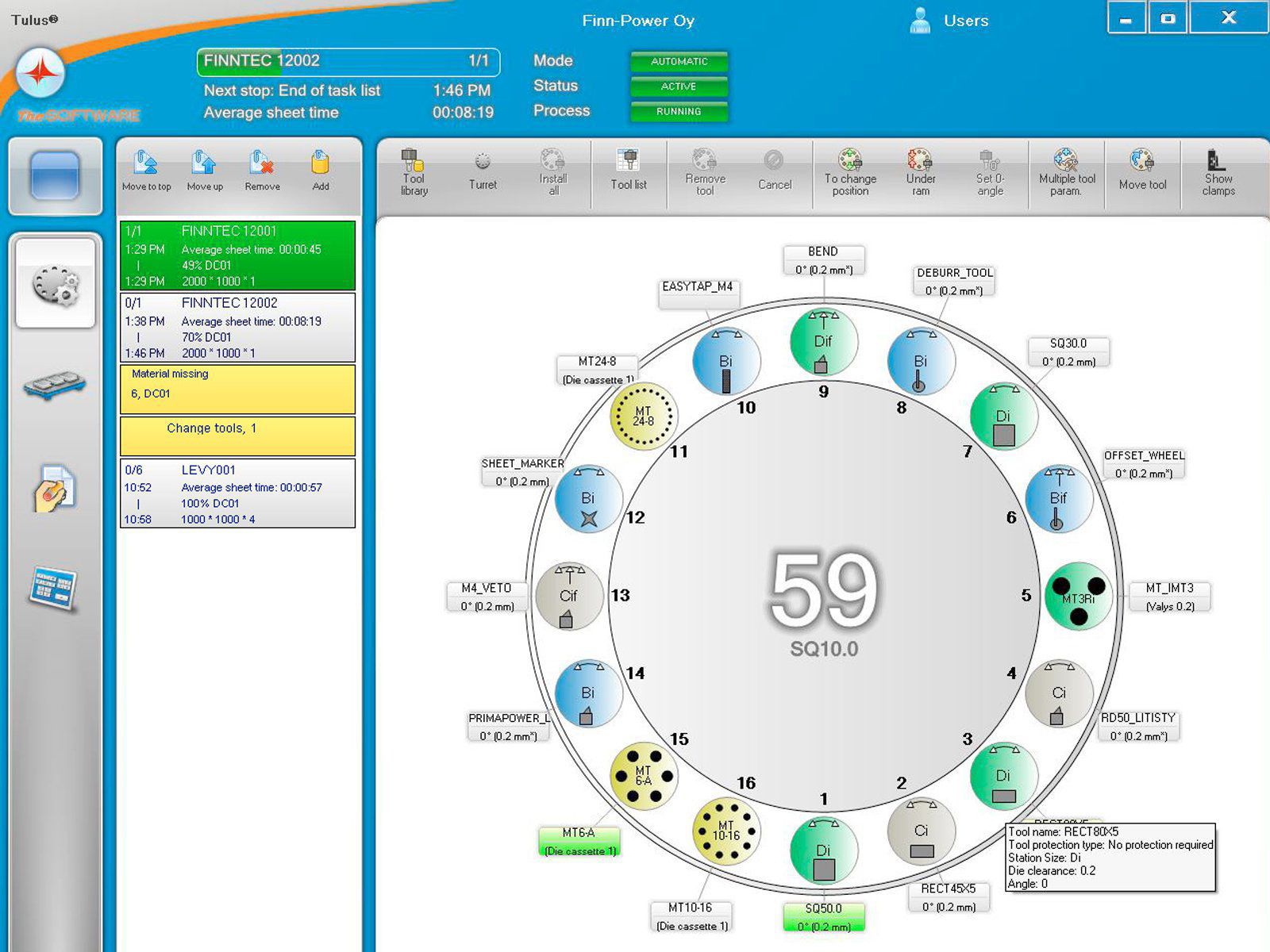Click the Move to top button
1270x952 pixels.
(146, 170)
